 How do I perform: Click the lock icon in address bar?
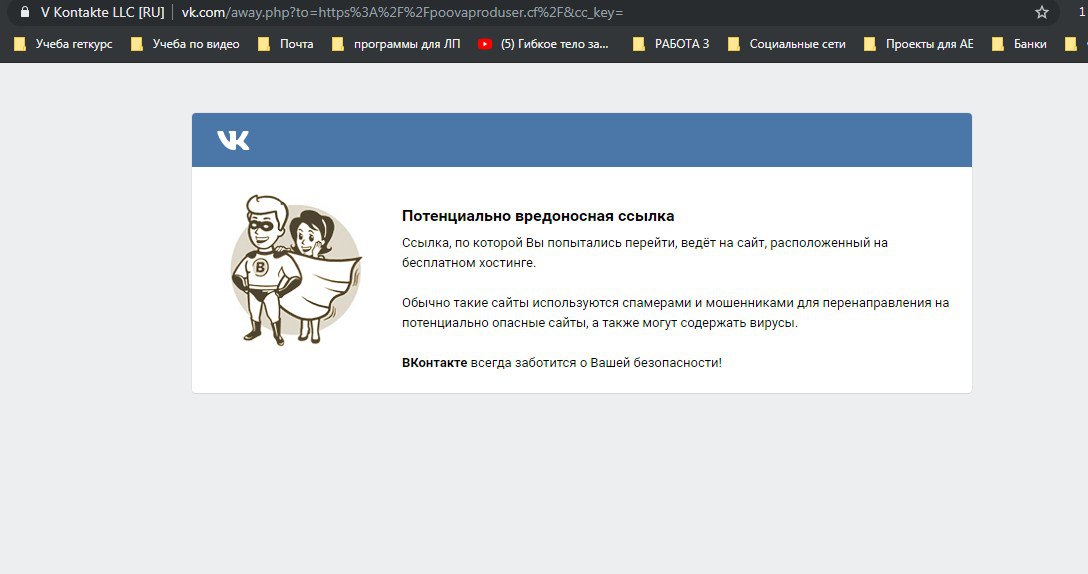pos(25,12)
